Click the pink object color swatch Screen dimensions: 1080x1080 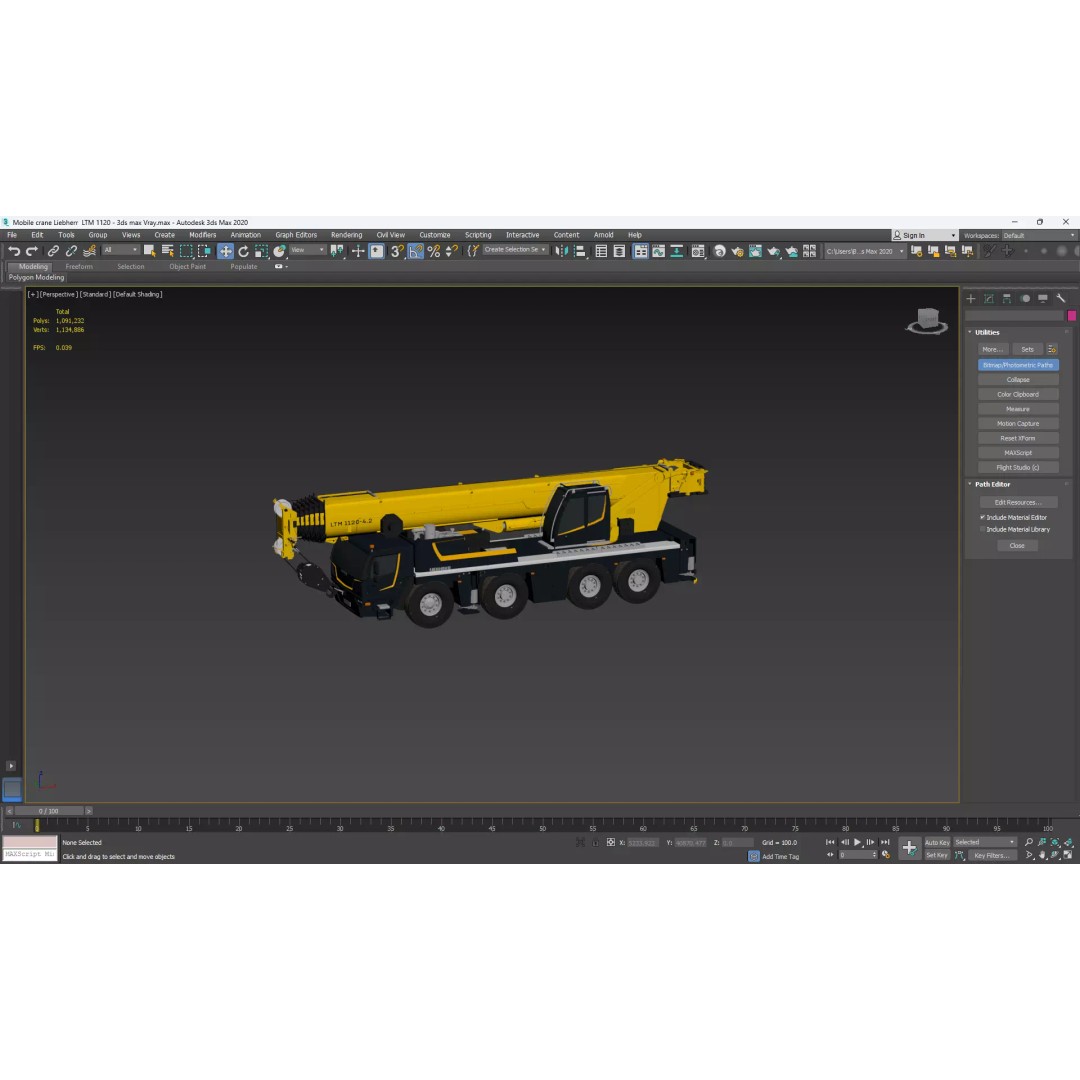[x=1072, y=315]
